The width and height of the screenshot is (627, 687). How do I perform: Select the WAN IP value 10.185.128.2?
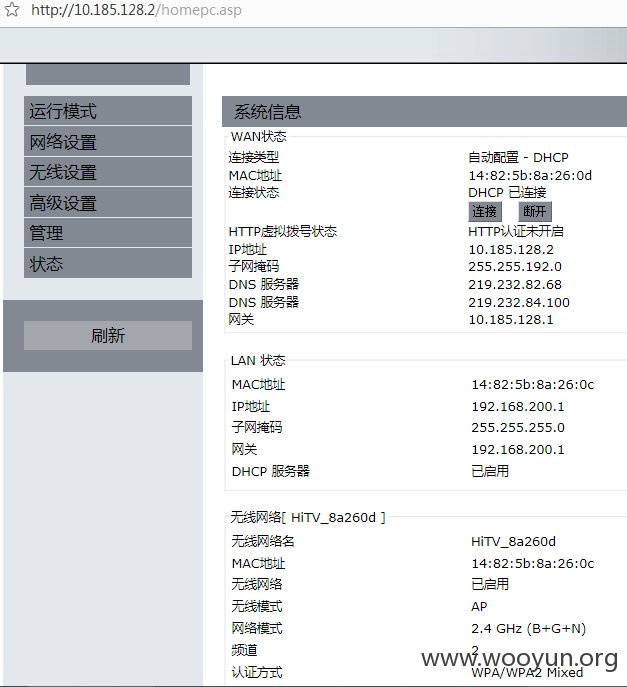[511, 250]
